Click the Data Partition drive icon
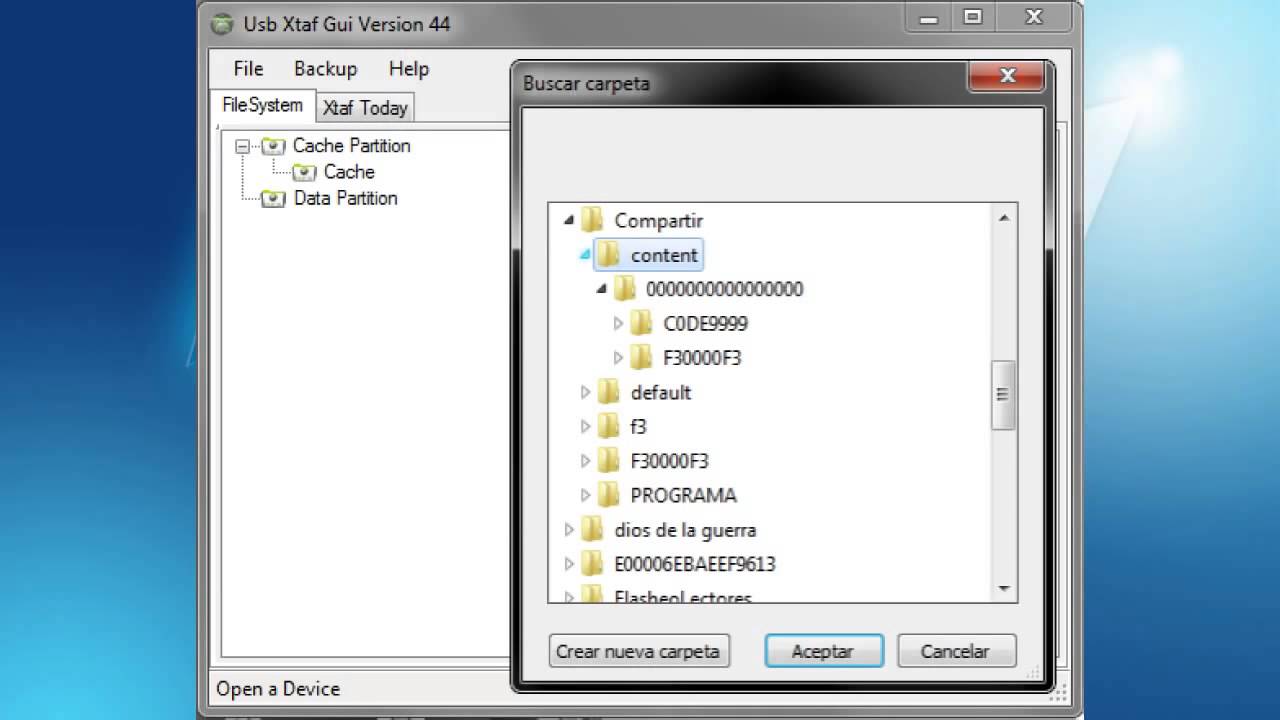This screenshot has width=1280, height=720. [273, 199]
